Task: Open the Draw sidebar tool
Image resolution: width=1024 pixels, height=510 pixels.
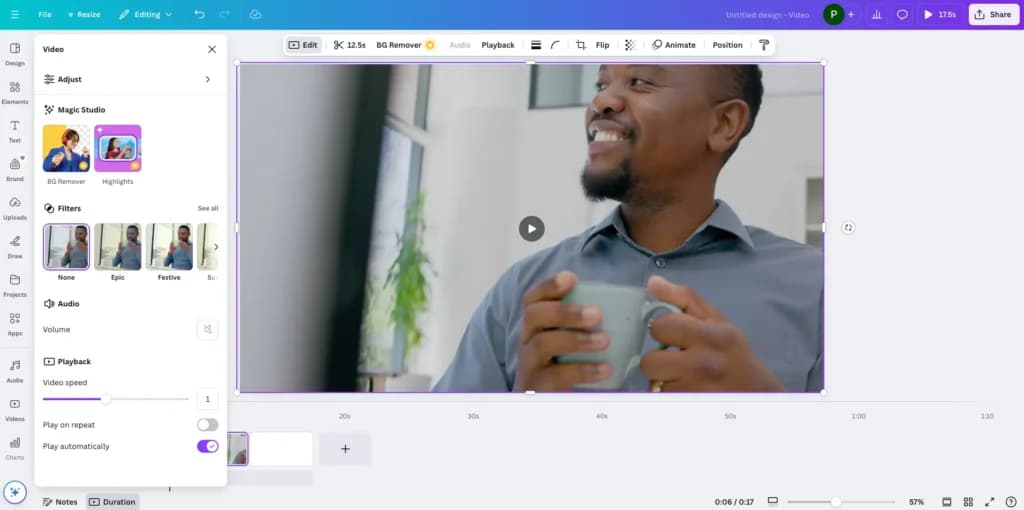Action: (x=14, y=247)
